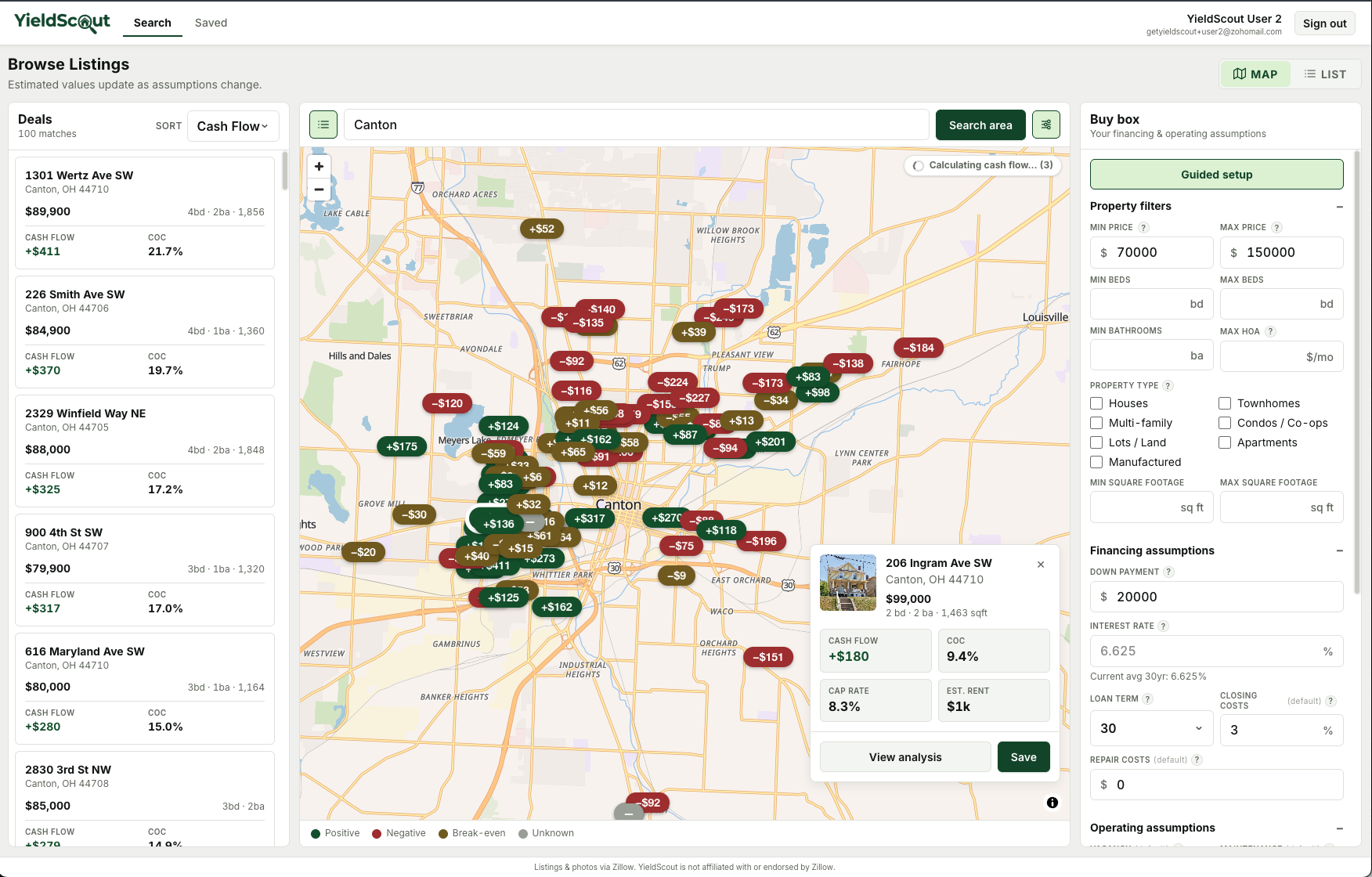
Task: Start the Guided setup
Action: pyautogui.click(x=1216, y=174)
